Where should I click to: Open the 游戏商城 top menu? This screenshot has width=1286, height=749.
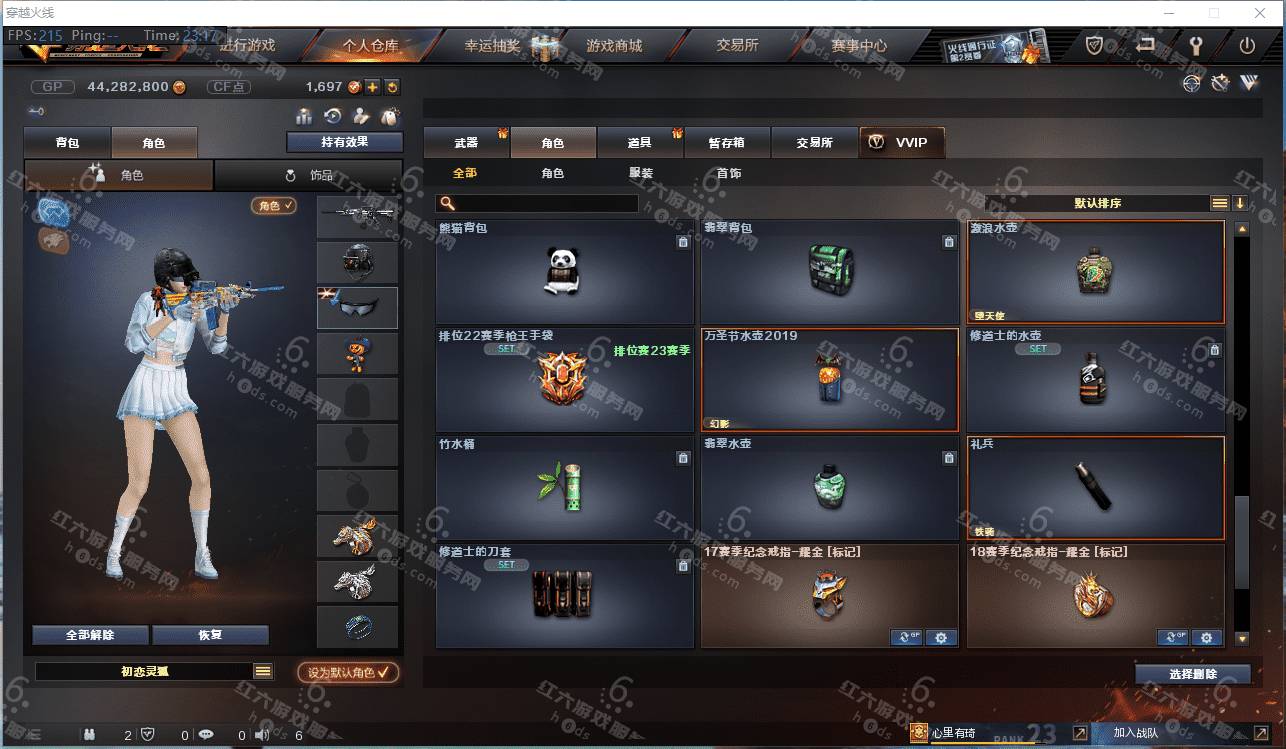614,45
